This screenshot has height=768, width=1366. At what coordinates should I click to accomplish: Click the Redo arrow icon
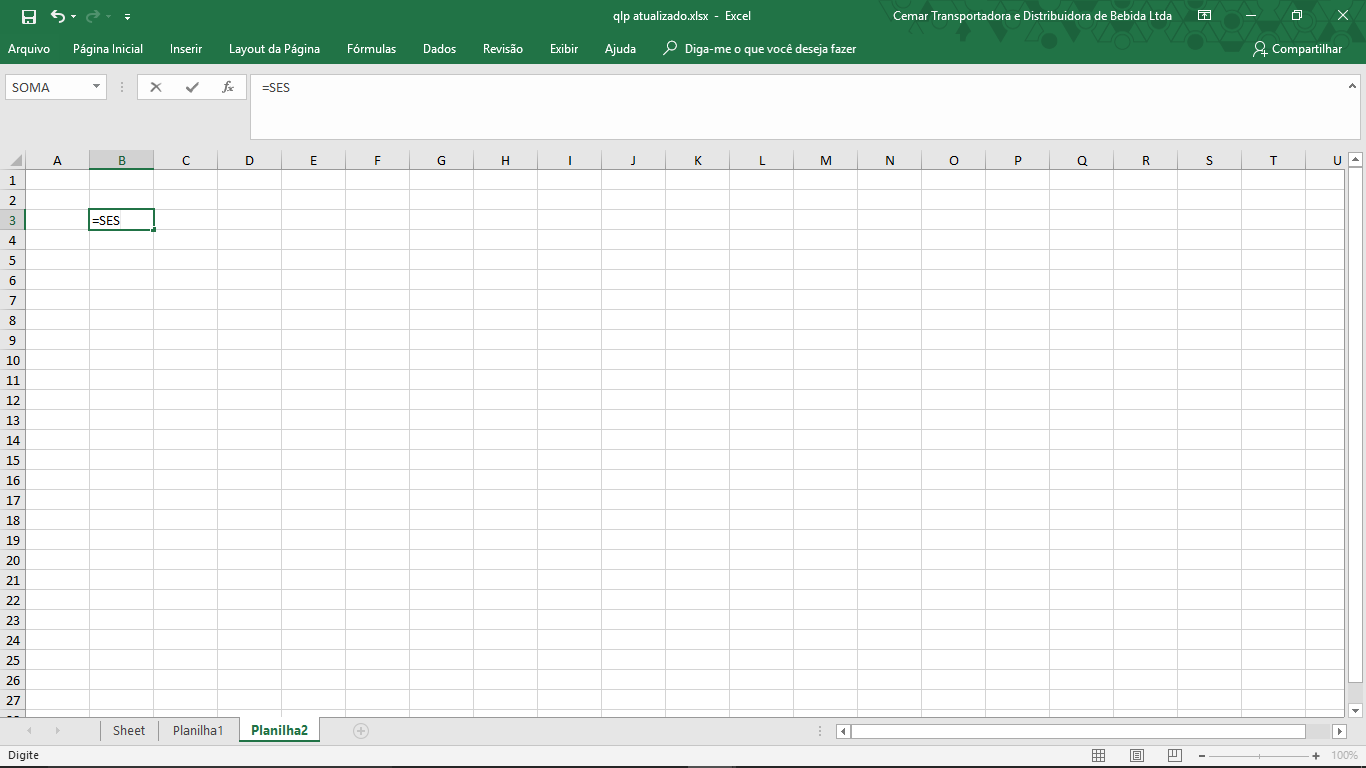[93, 16]
